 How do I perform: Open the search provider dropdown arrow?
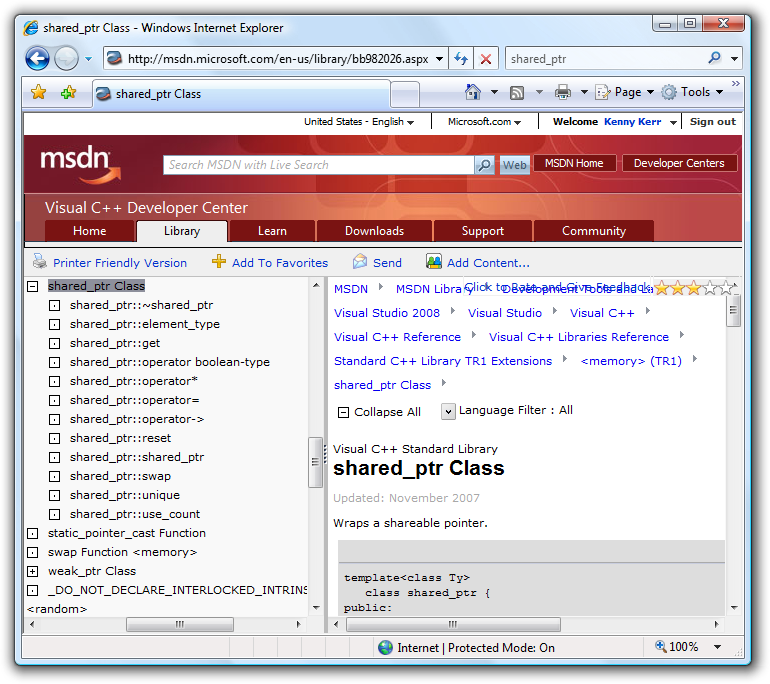point(734,59)
